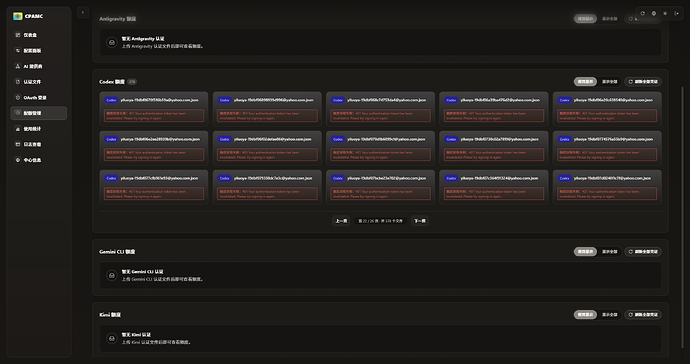The width and height of the screenshot is (690, 364).
Task: Click the Codex badge on first row, first card
Action: pyautogui.click(x=111, y=100)
